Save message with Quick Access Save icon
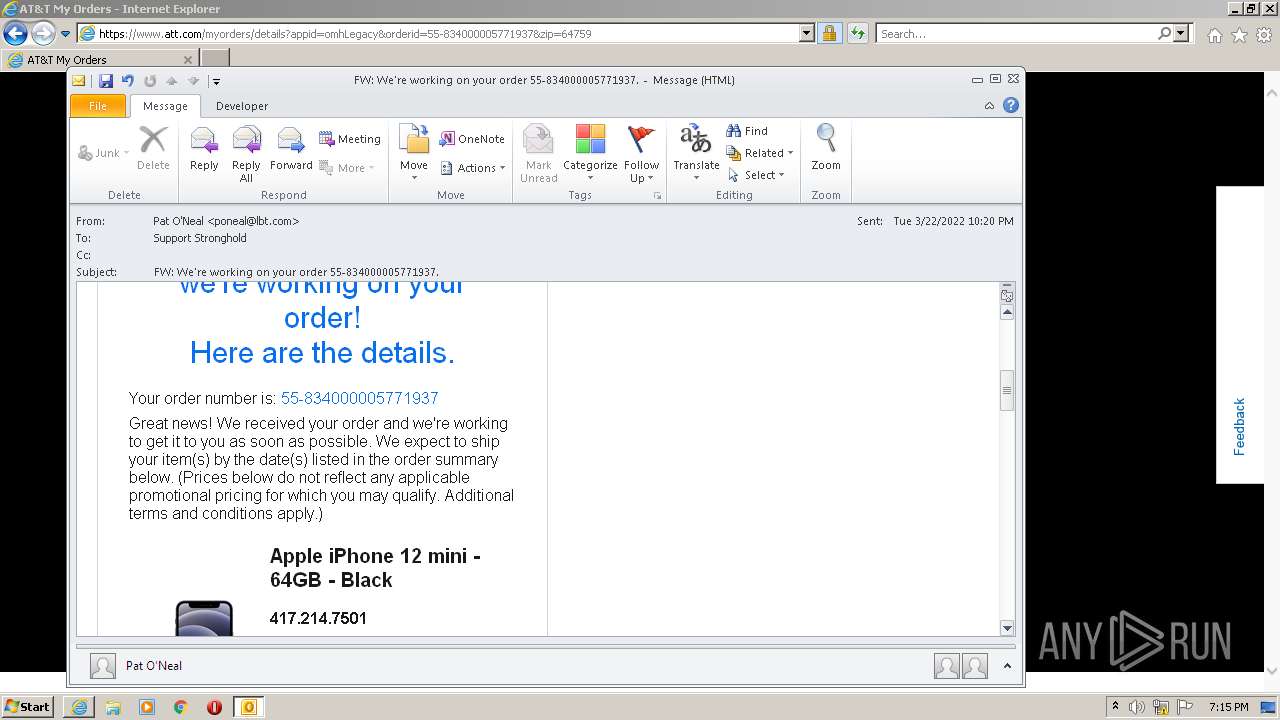This screenshot has width=1280, height=720. [105, 81]
